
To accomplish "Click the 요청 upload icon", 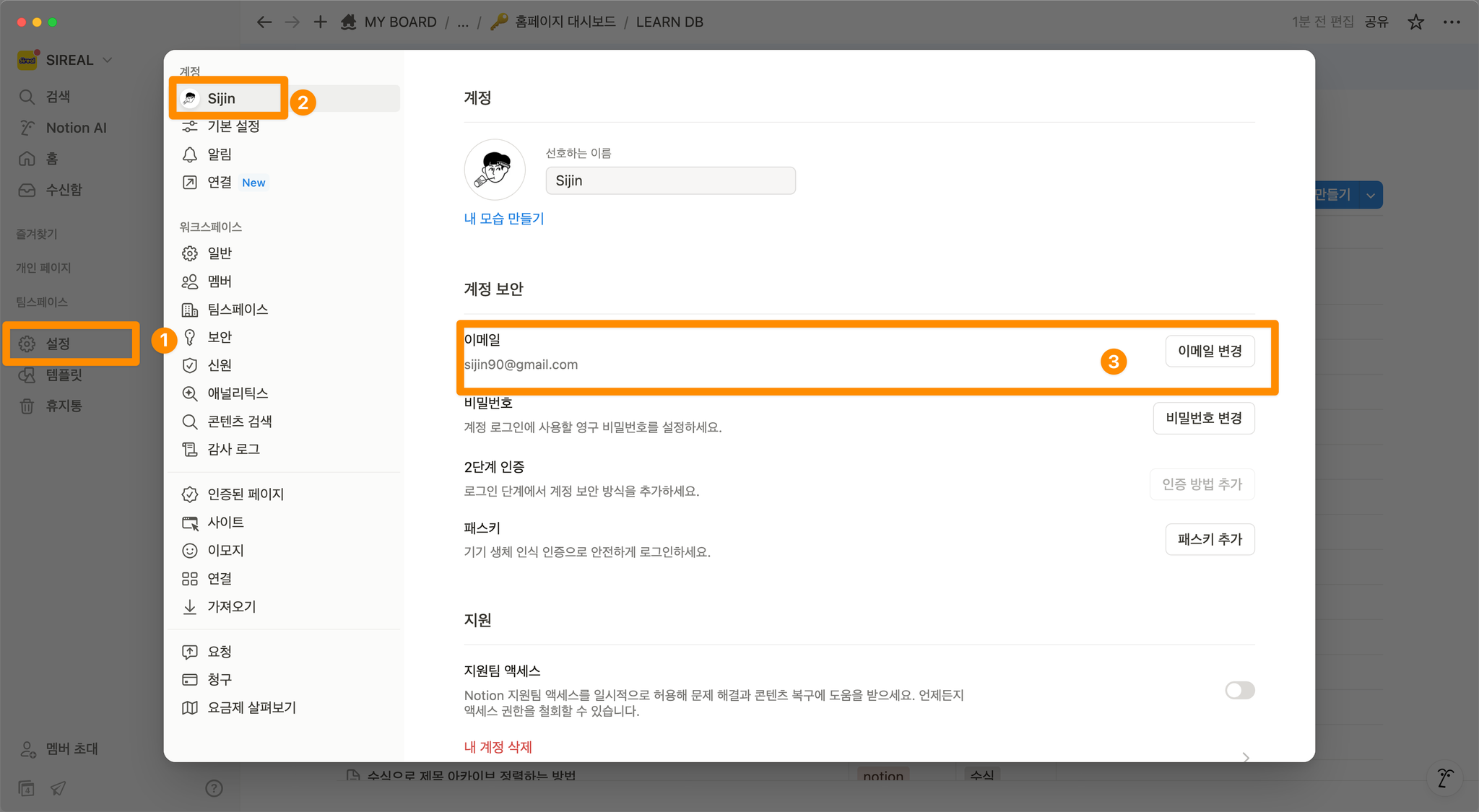I will (x=189, y=652).
